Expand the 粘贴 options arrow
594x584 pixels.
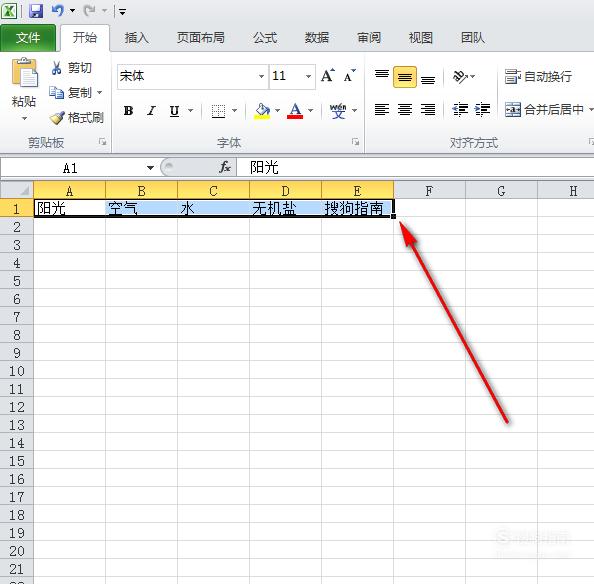(24, 119)
